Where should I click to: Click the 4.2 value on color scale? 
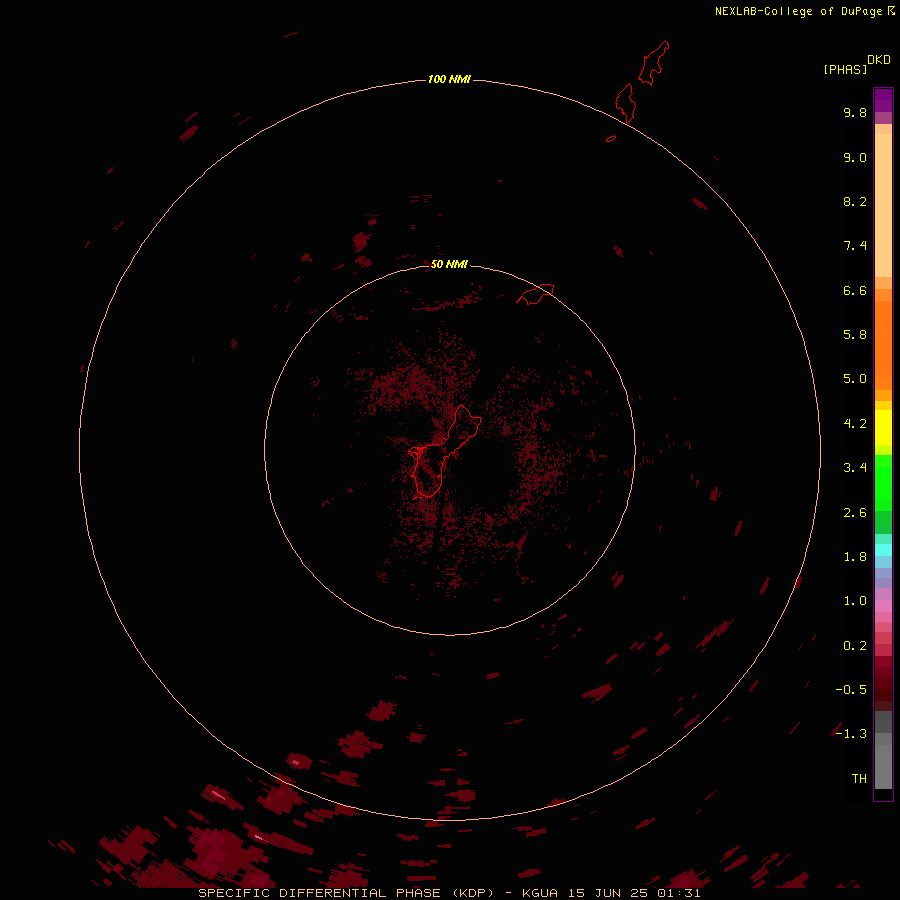point(855,424)
